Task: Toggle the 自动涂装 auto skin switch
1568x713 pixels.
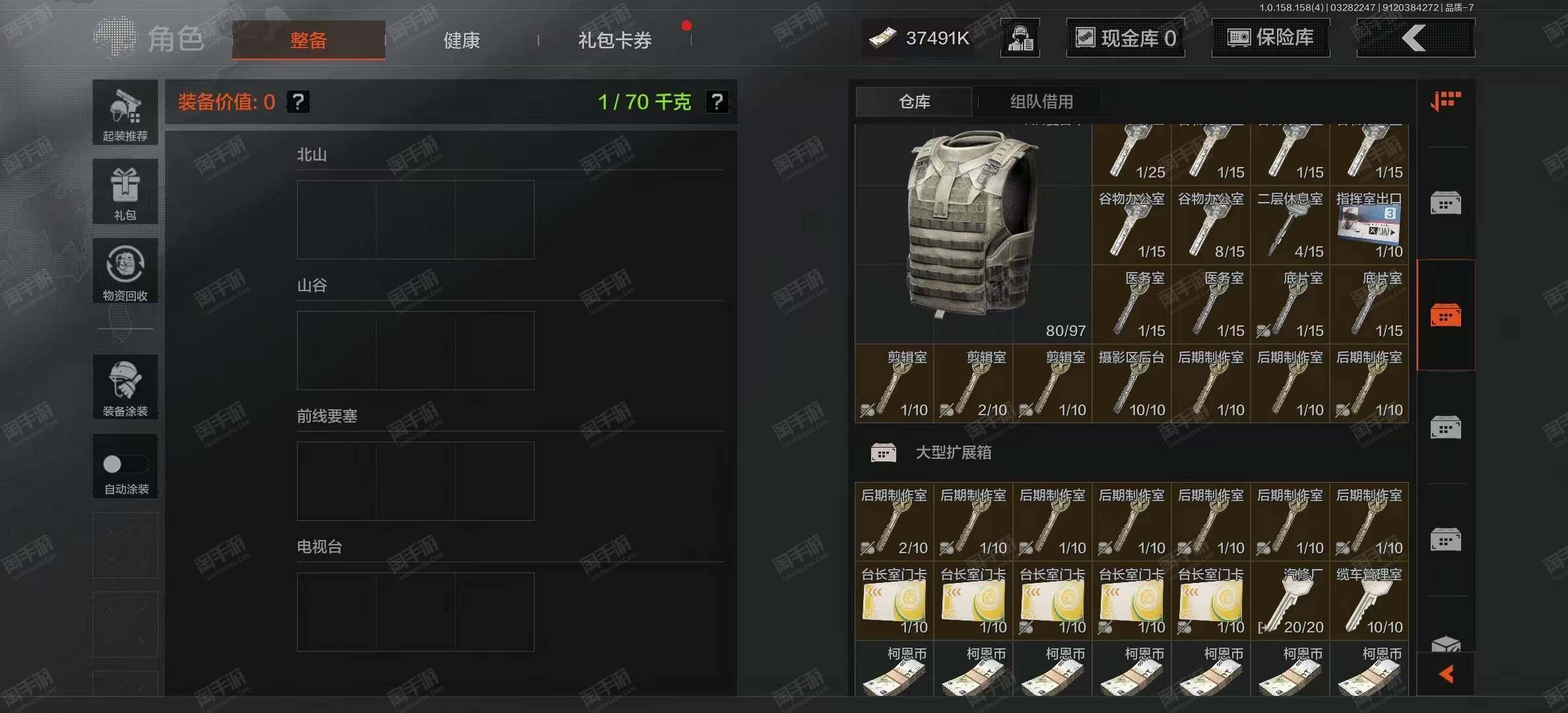Action: coord(125,464)
